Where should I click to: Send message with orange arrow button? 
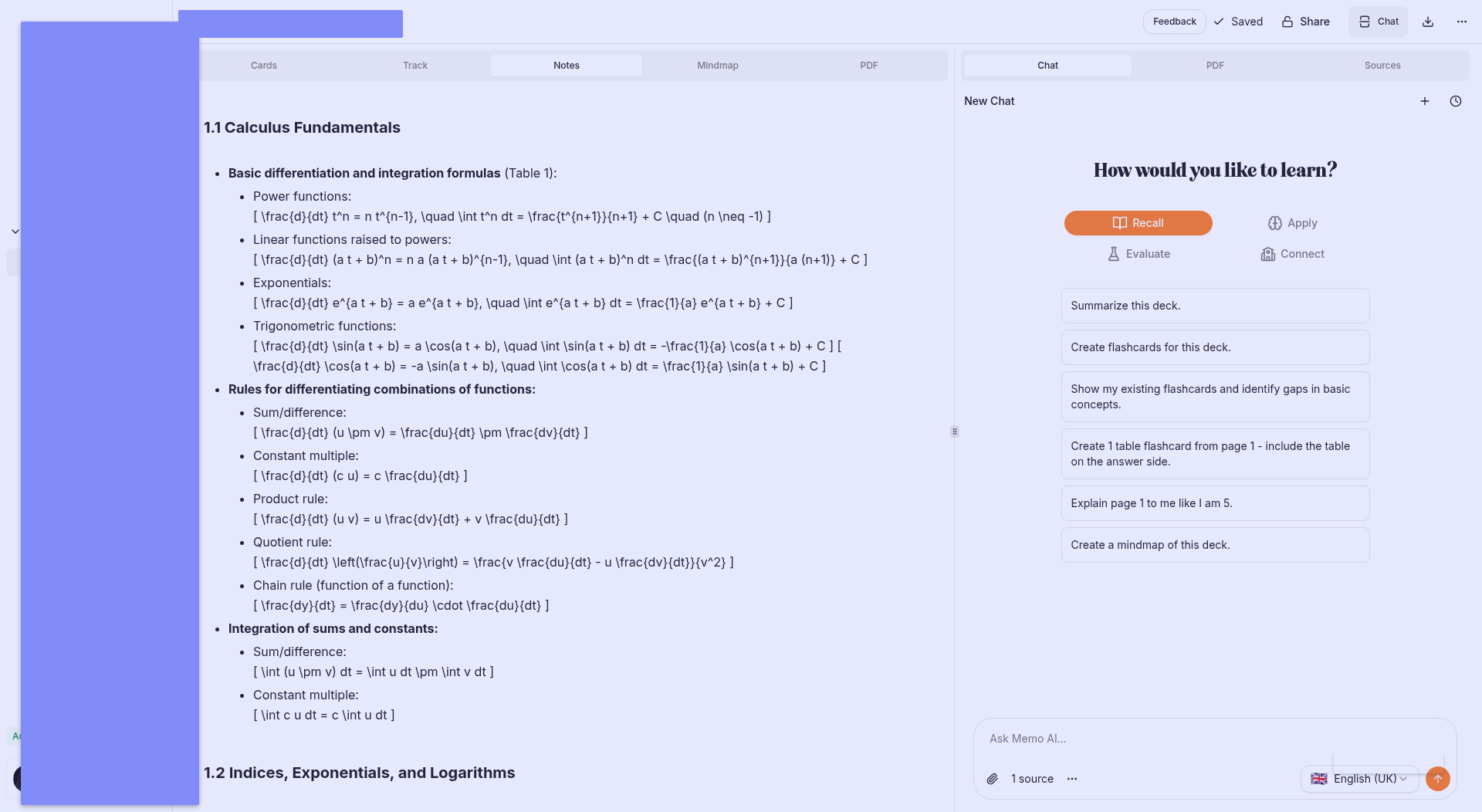pos(1437,779)
